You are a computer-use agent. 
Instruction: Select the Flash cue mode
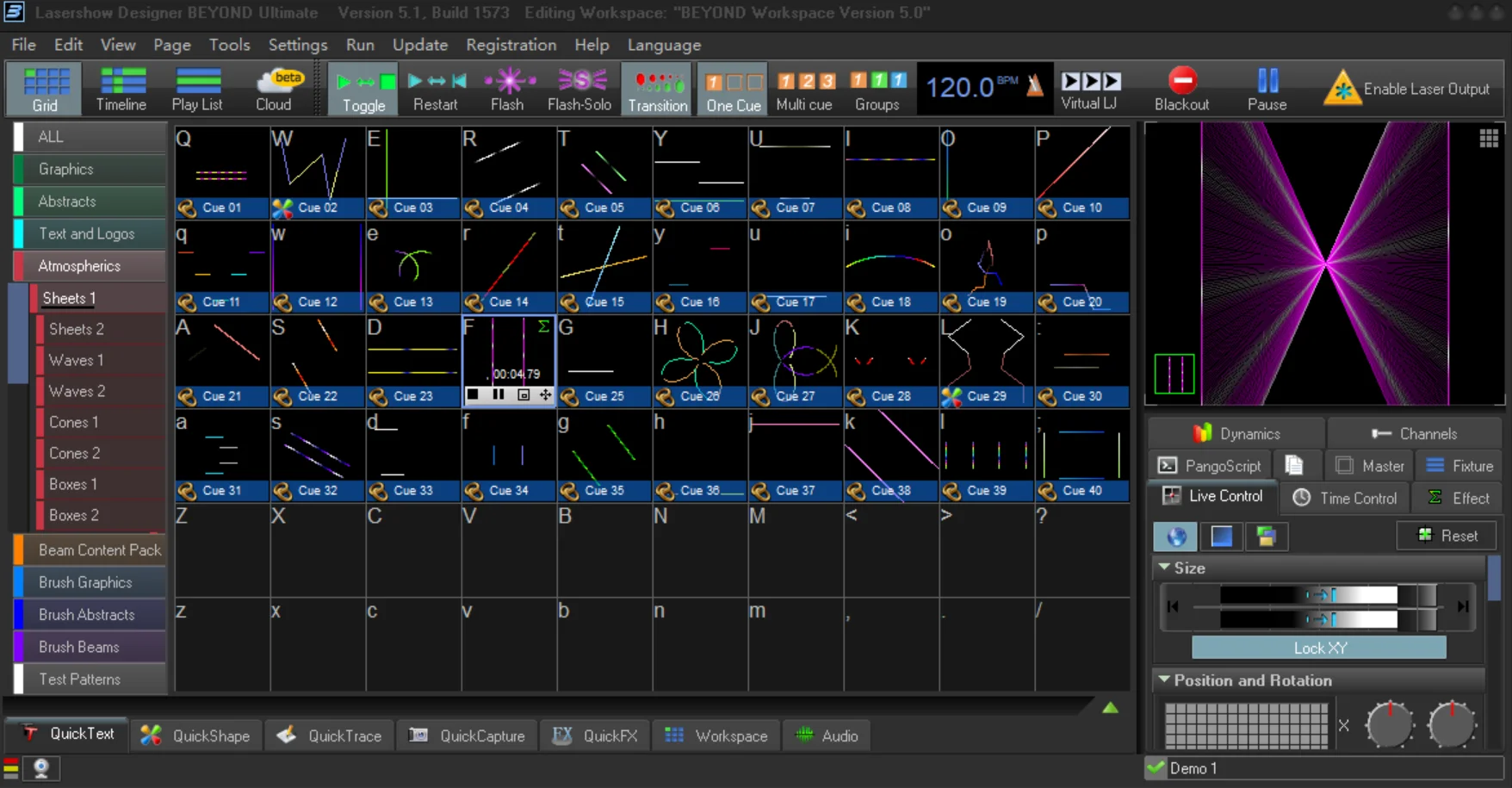click(x=508, y=89)
